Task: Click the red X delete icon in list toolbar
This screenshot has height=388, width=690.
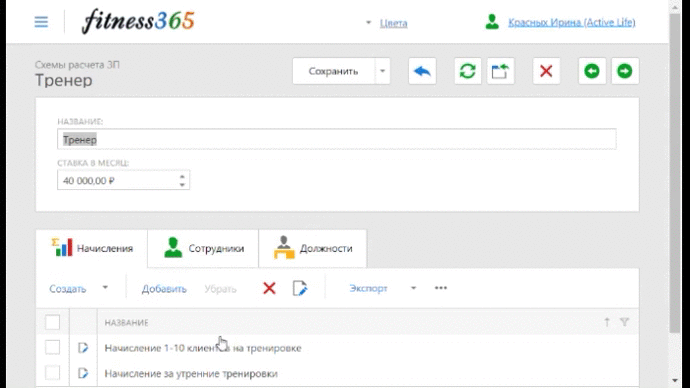Action: [269, 289]
